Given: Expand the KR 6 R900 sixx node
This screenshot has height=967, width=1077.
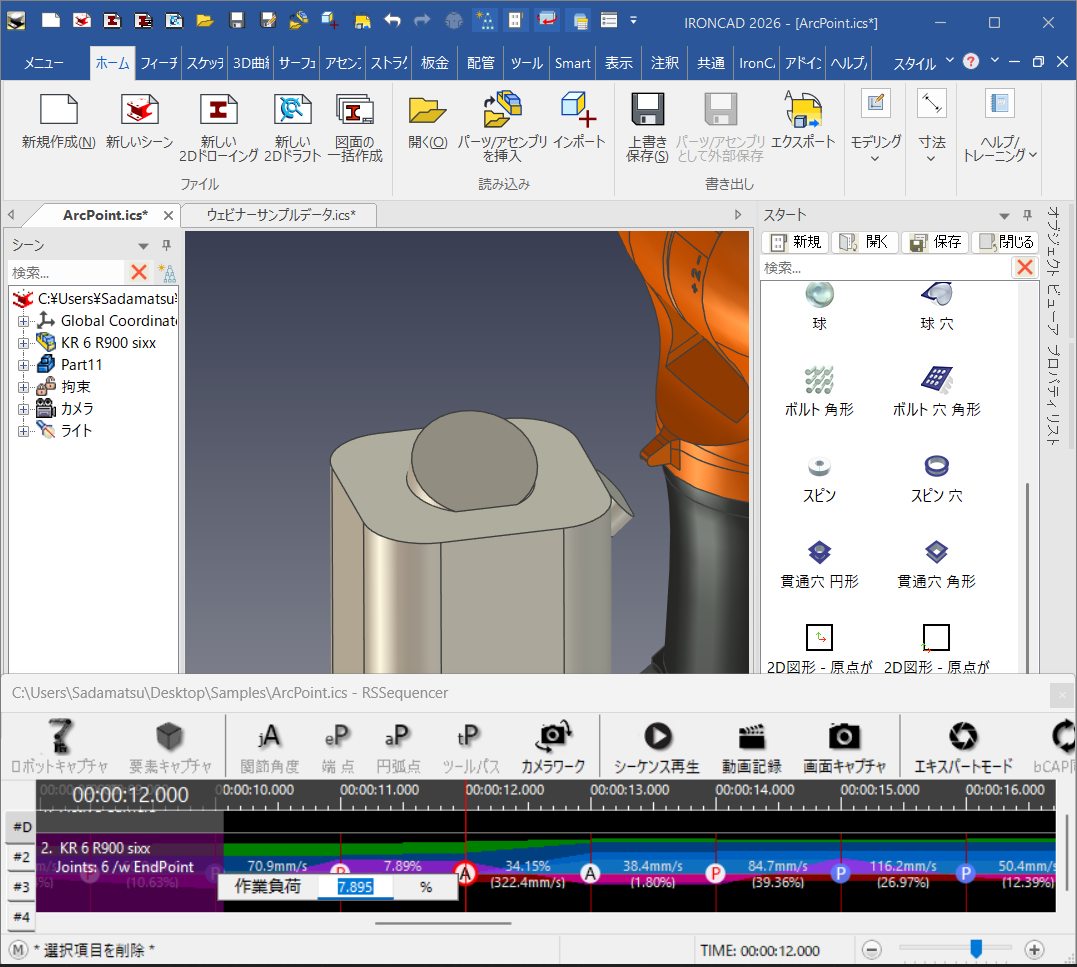Looking at the screenshot, I should (x=23, y=343).
